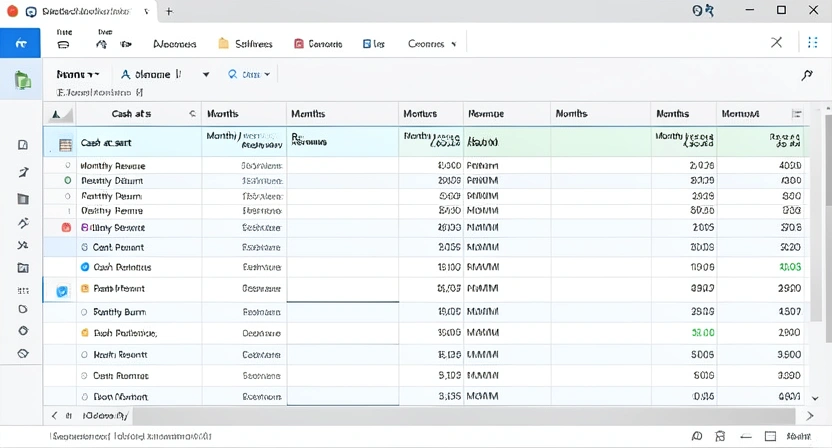The height and width of the screenshot is (448, 832).
Task: Select the dark filled book icon in the sidebar
Action: [x=23, y=199]
